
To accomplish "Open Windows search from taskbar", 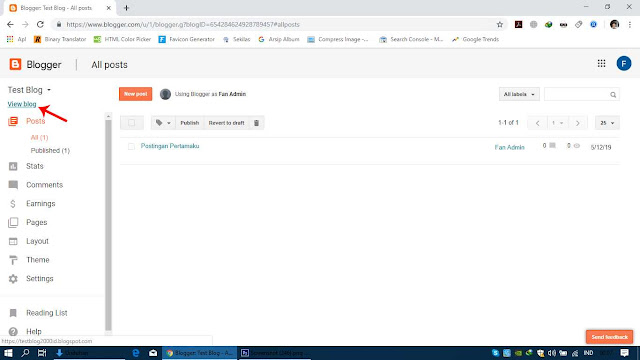I will tap(25, 353).
